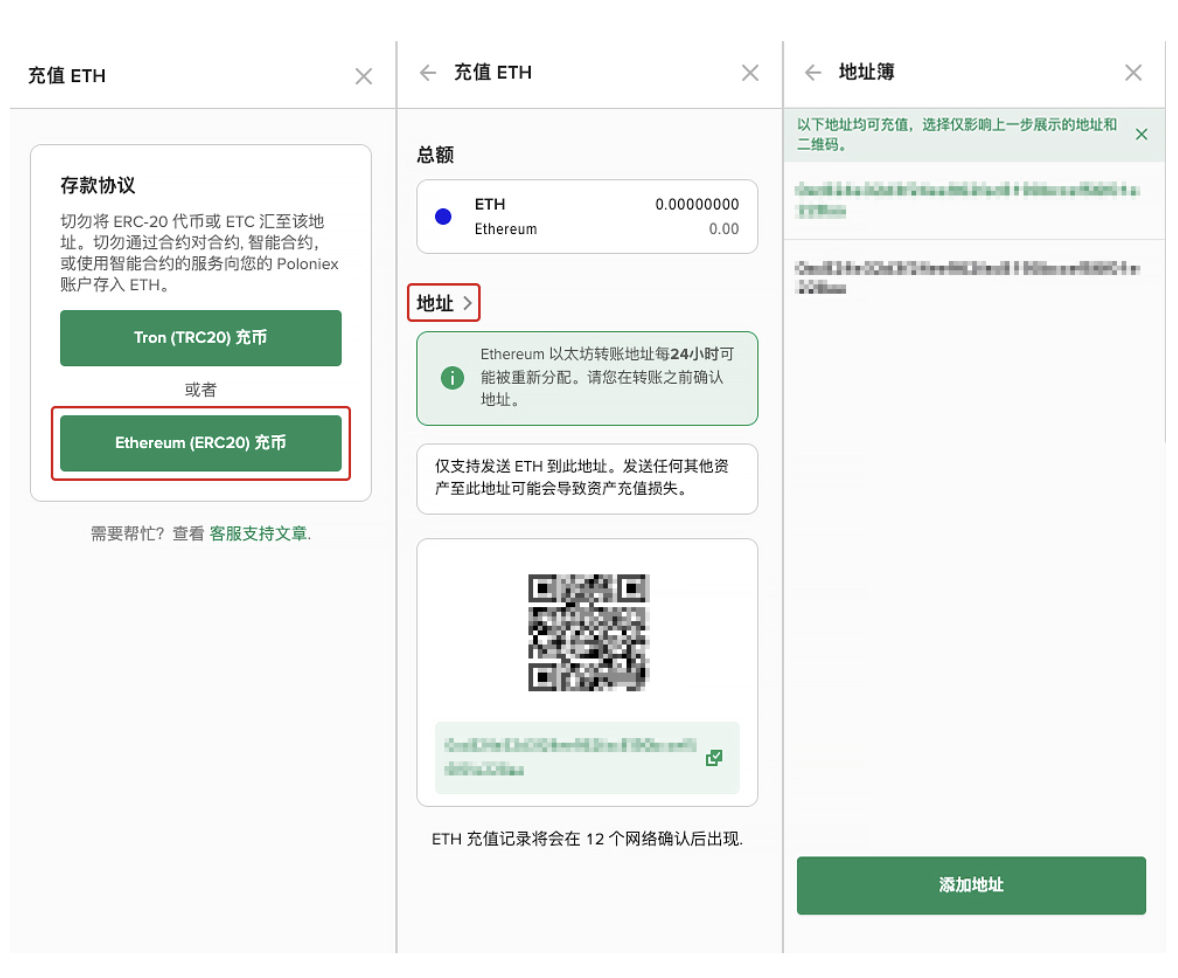Select the blurred deposit address below the QR code
Screen dimensions: 1178x978
tap(570, 757)
